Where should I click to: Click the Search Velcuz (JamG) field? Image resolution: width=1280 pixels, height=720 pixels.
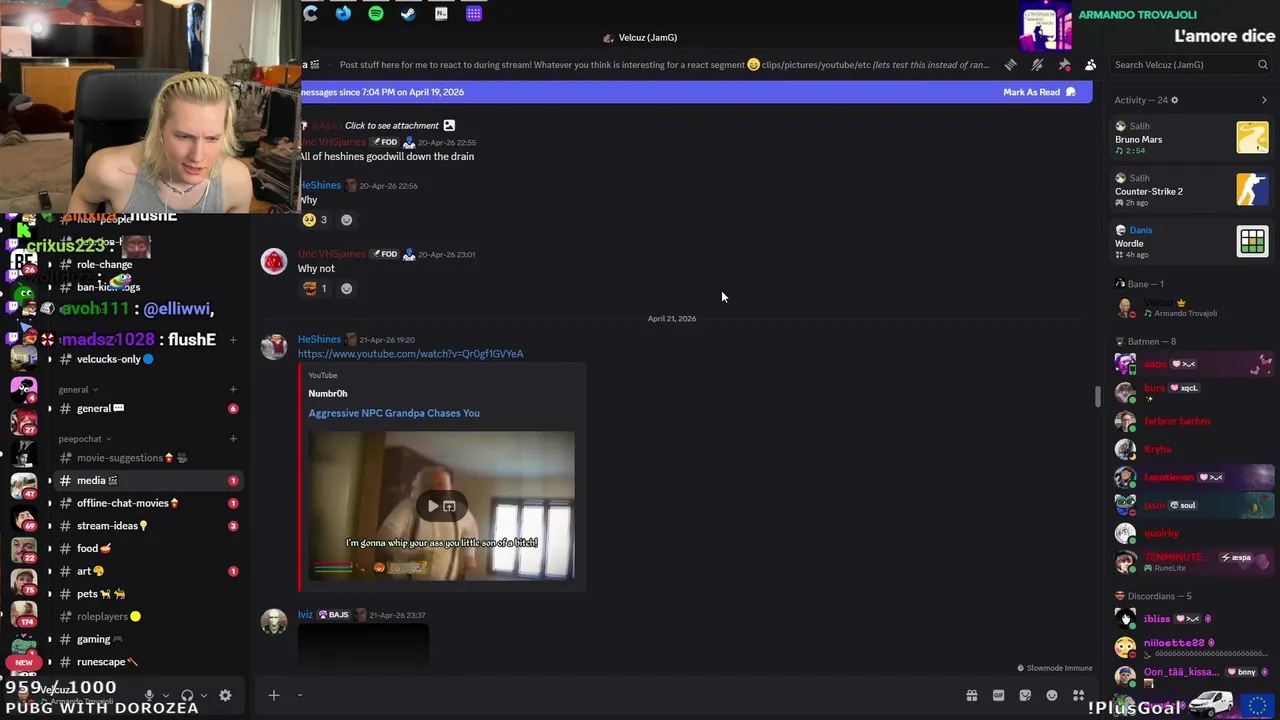pyautogui.click(x=1190, y=65)
